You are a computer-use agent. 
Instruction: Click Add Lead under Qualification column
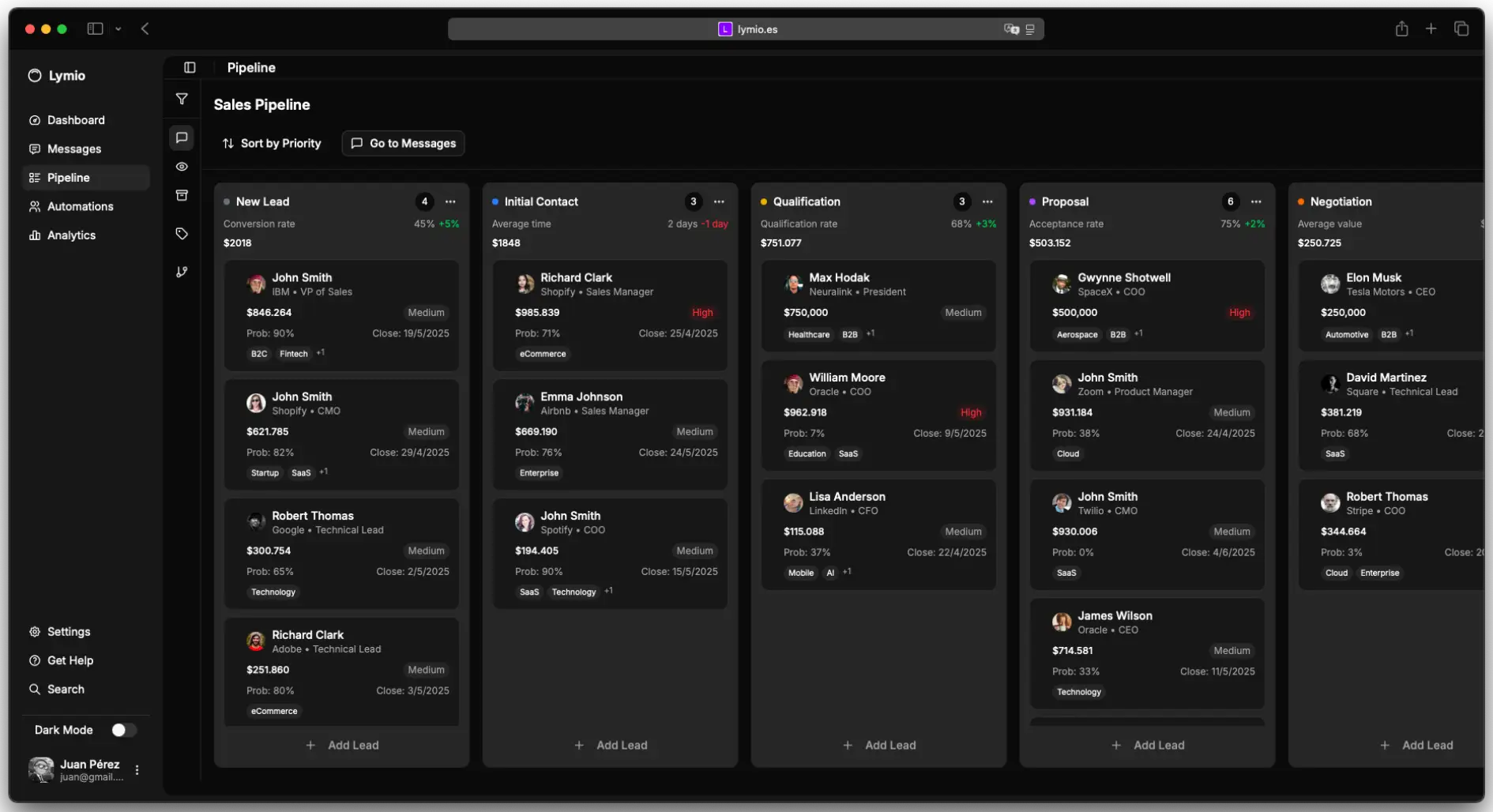[x=878, y=745]
